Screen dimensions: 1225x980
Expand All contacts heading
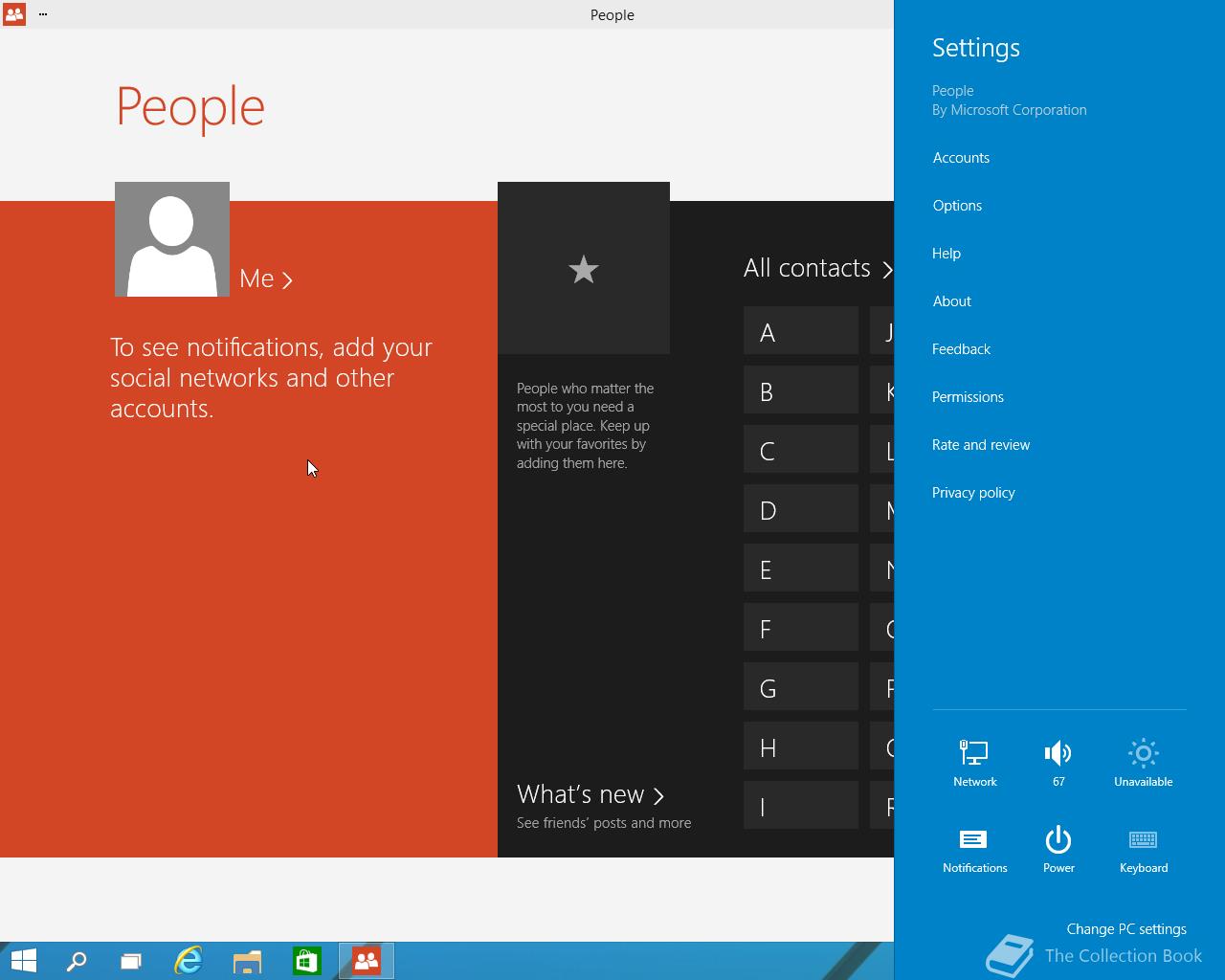pos(818,268)
